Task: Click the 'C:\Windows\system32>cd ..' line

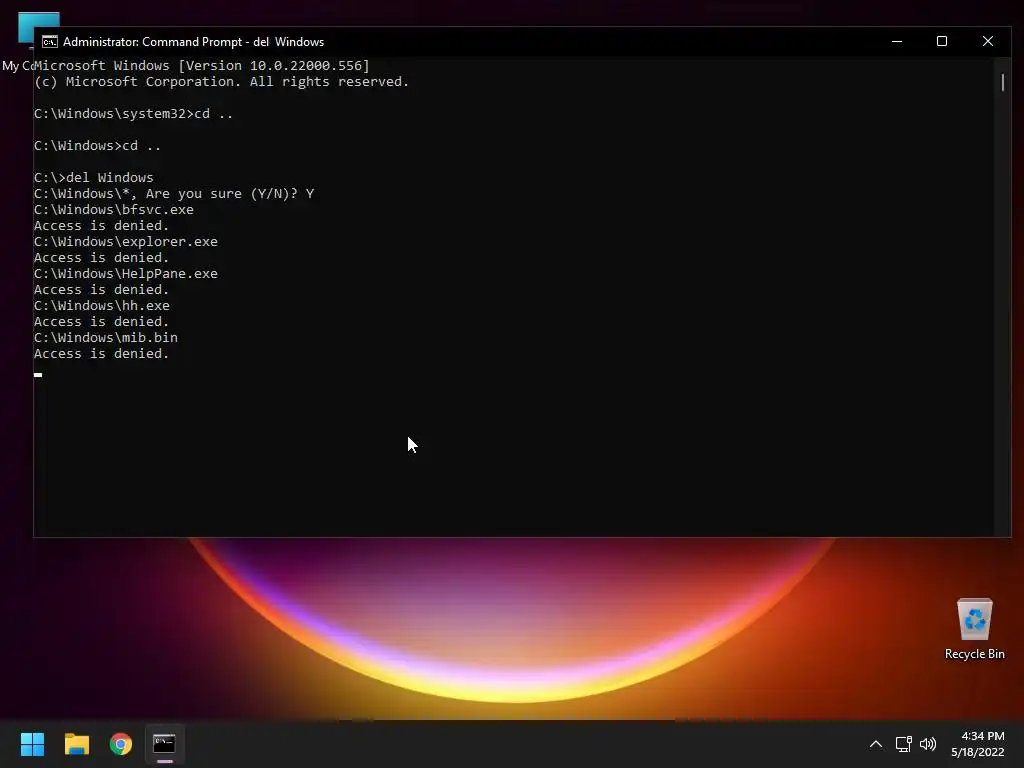Action: (133, 114)
